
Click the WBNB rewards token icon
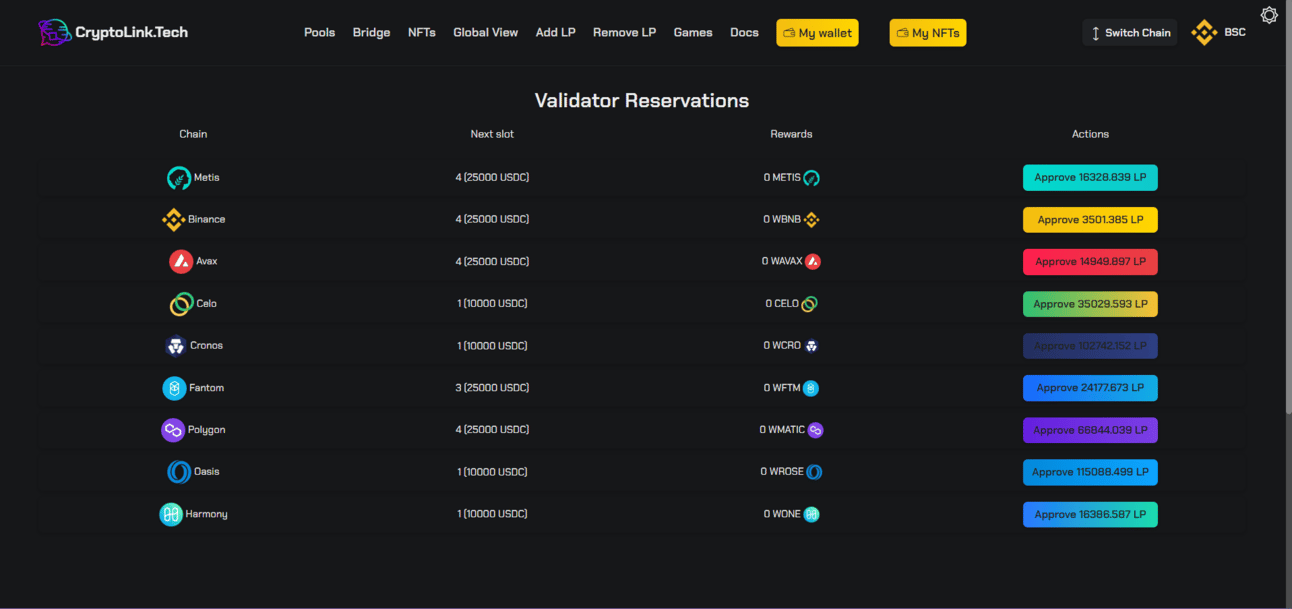[812, 220]
